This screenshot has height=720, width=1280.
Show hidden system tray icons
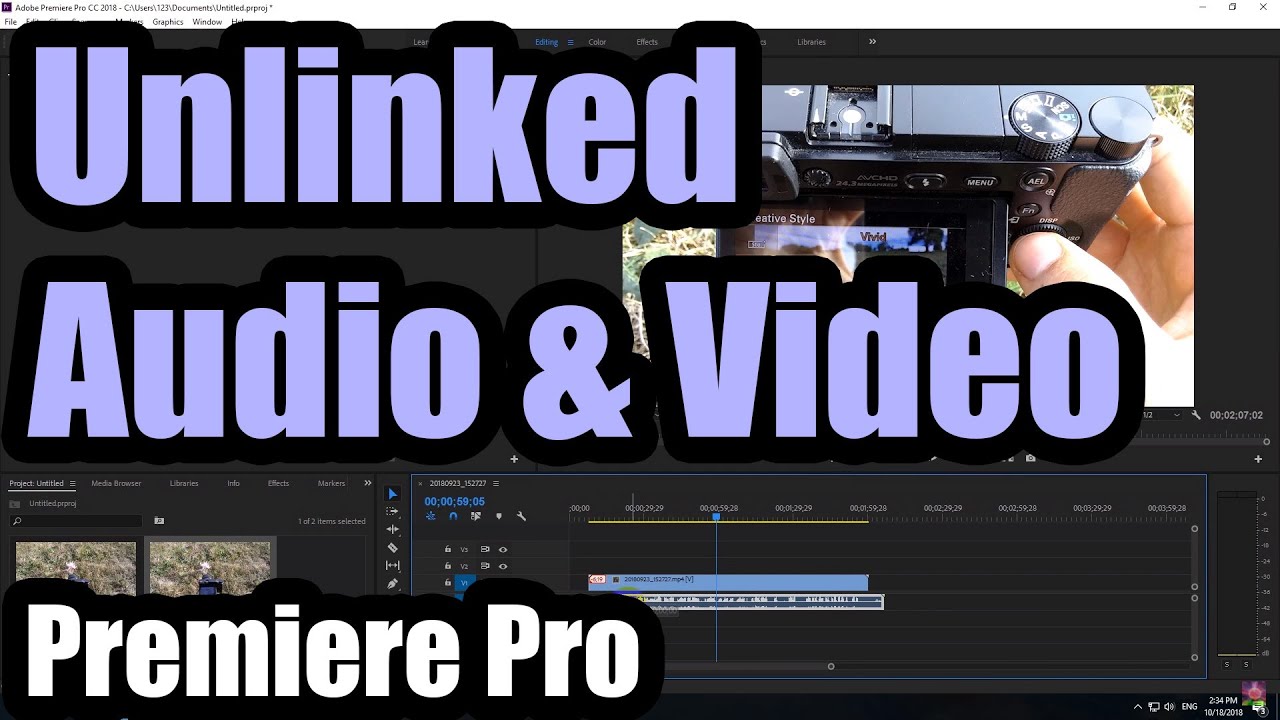1138,706
